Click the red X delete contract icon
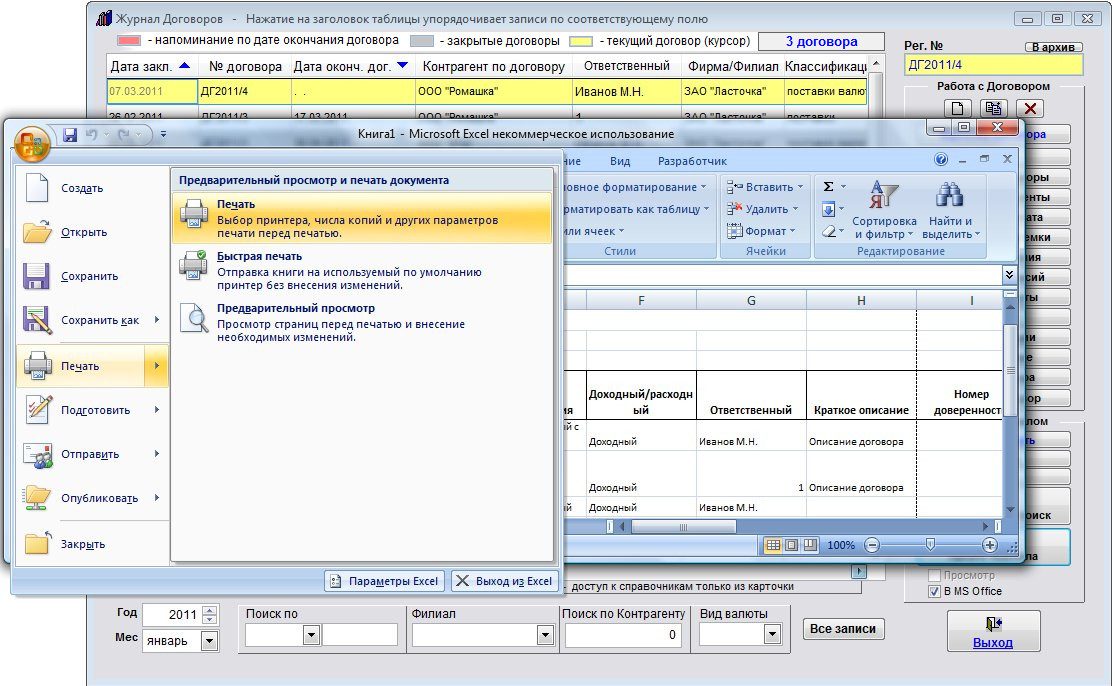This screenshot has height=686, width=1115. 1029,109
